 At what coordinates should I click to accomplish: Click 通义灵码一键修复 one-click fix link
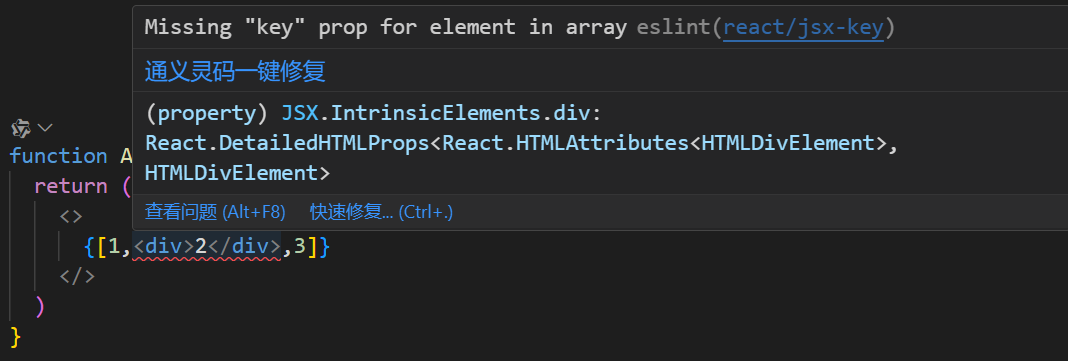click(x=235, y=71)
